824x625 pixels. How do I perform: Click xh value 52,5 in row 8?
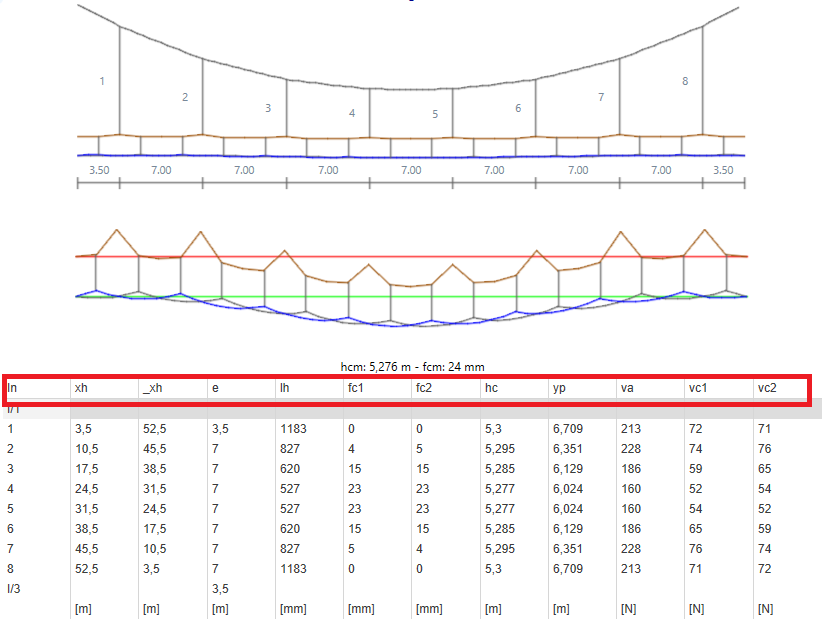86,569
